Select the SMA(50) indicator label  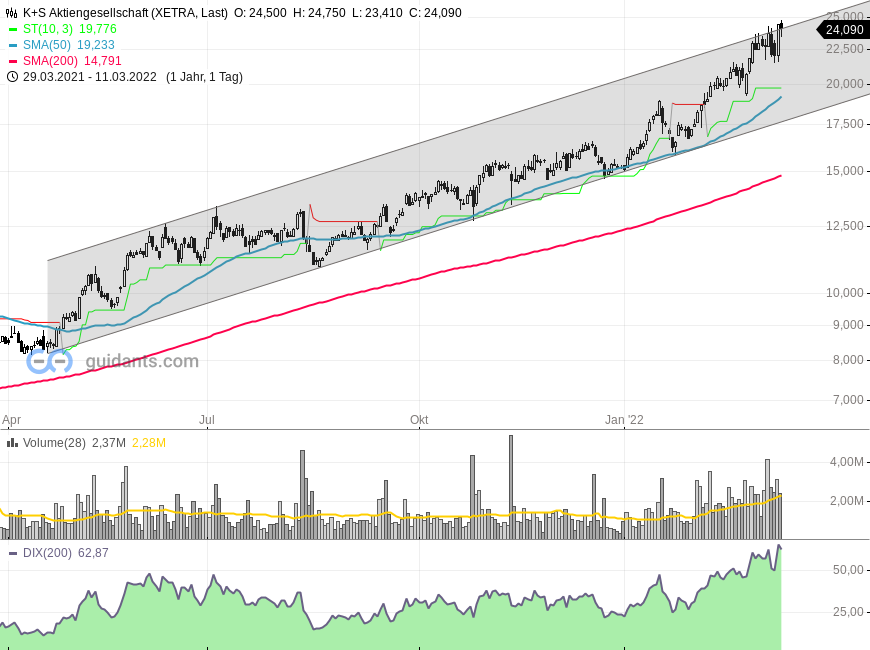click(x=47, y=45)
